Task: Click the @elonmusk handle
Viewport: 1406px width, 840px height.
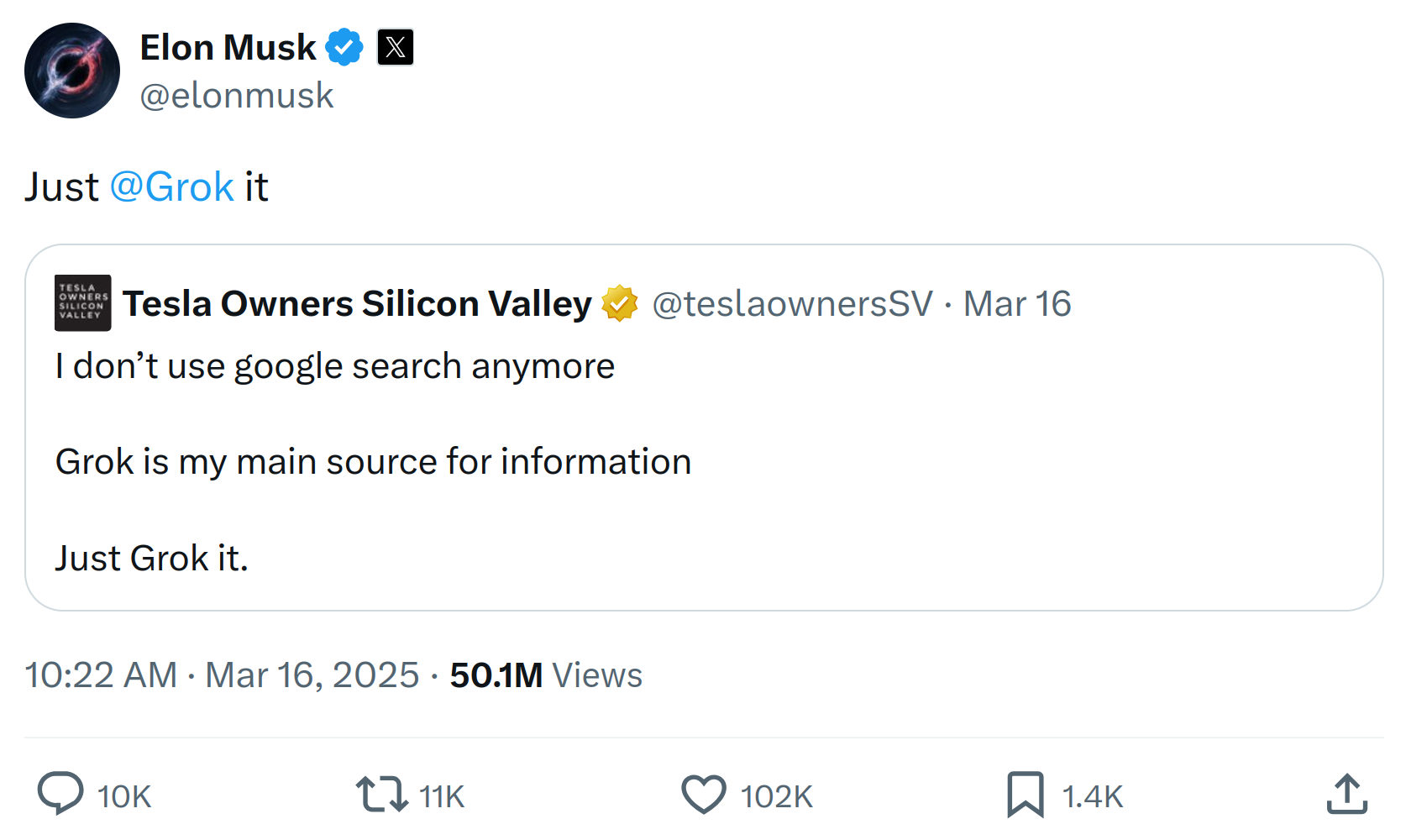Action: tap(237, 96)
